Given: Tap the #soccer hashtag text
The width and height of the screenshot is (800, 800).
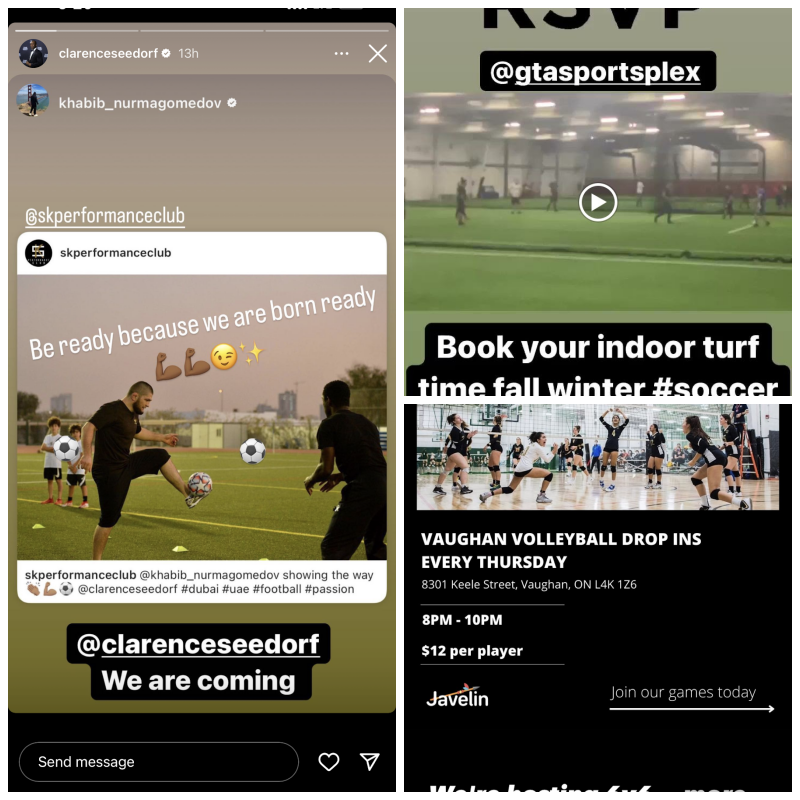Looking at the screenshot, I should [x=715, y=387].
